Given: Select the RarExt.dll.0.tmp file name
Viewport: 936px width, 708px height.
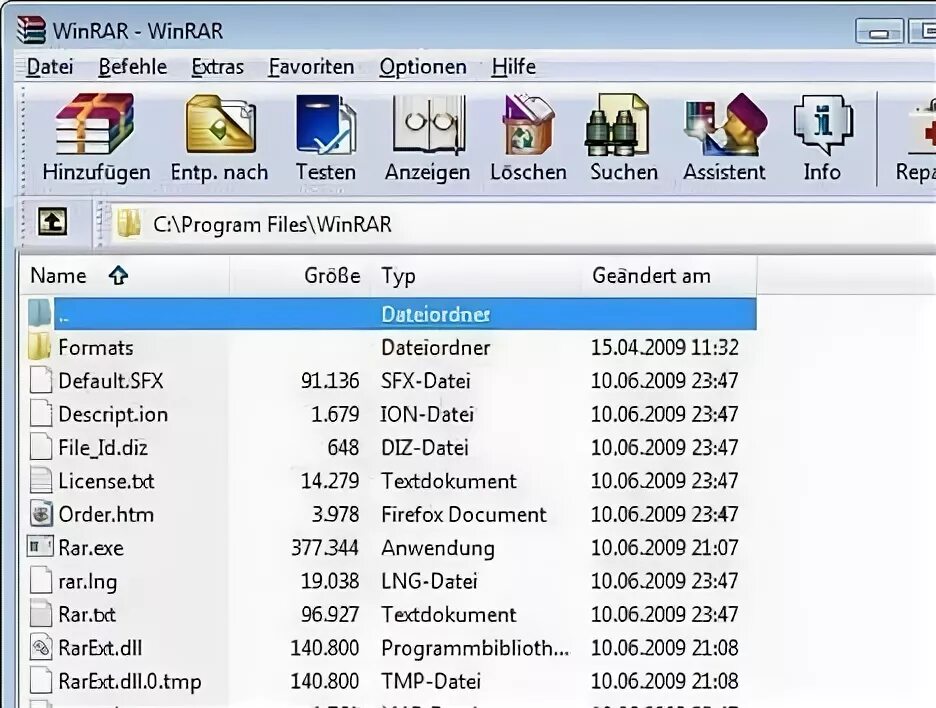Looking at the screenshot, I should pos(130,682).
